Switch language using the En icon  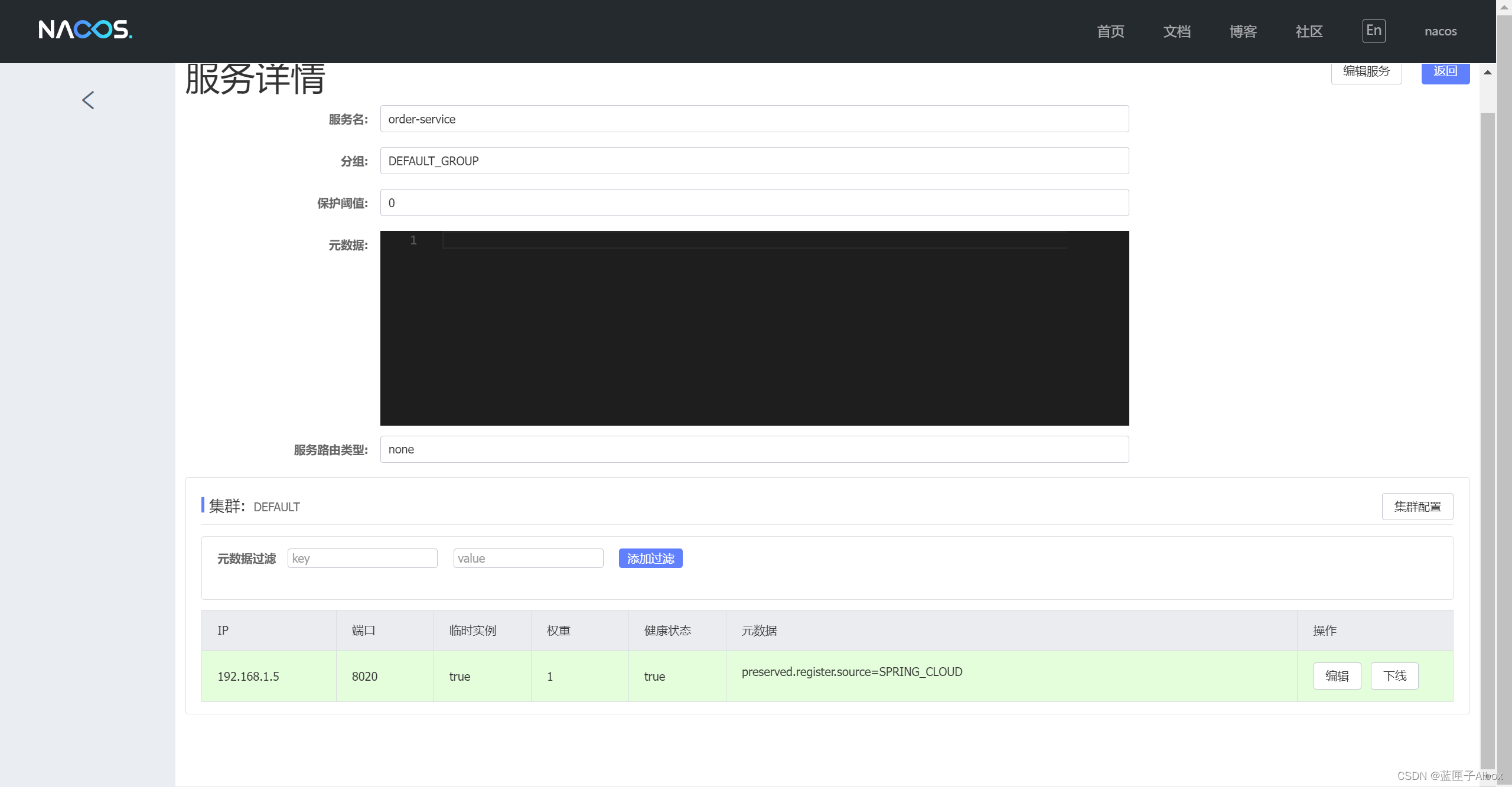coord(1374,31)
